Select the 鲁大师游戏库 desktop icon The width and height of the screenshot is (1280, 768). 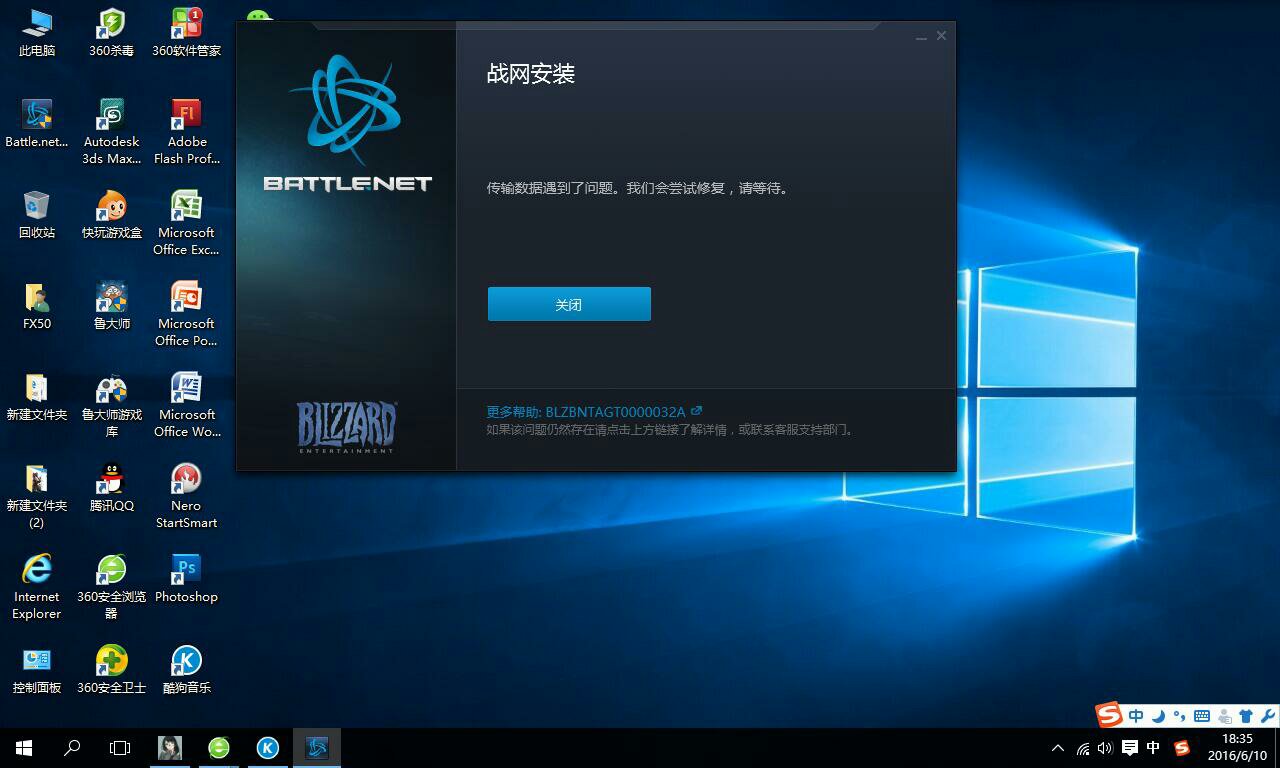(x=111, y=405)
